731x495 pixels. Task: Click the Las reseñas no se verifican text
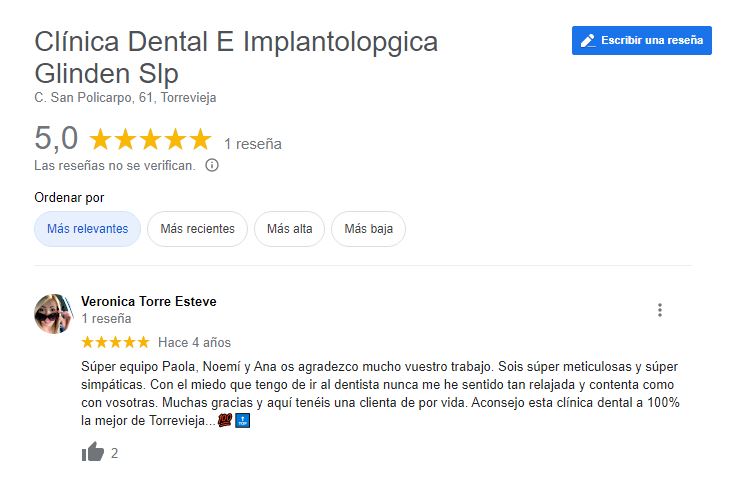click(115, 165)
